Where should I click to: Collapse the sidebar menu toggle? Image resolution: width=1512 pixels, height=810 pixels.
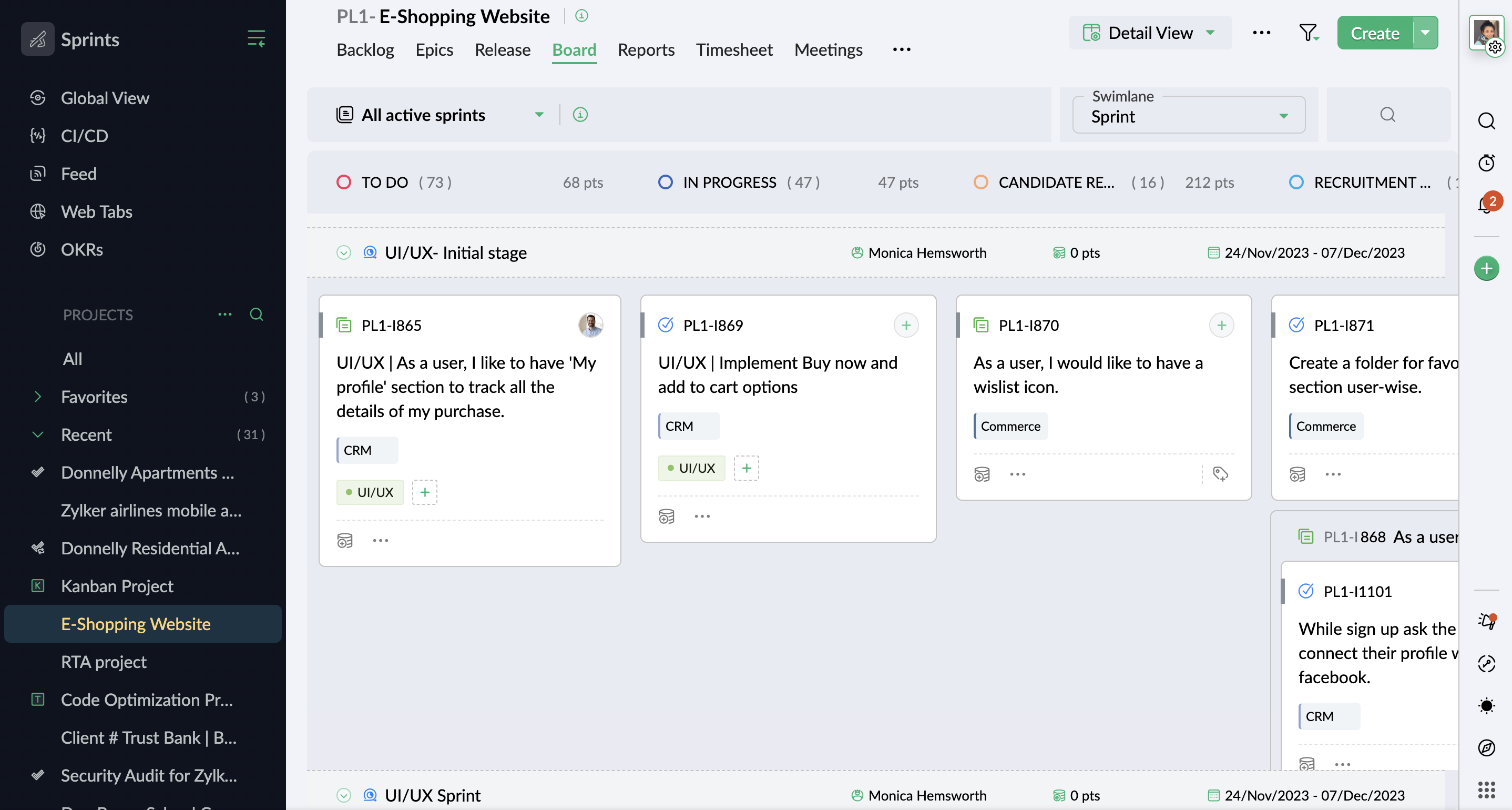pyautogui.click(x=256, y=39)
